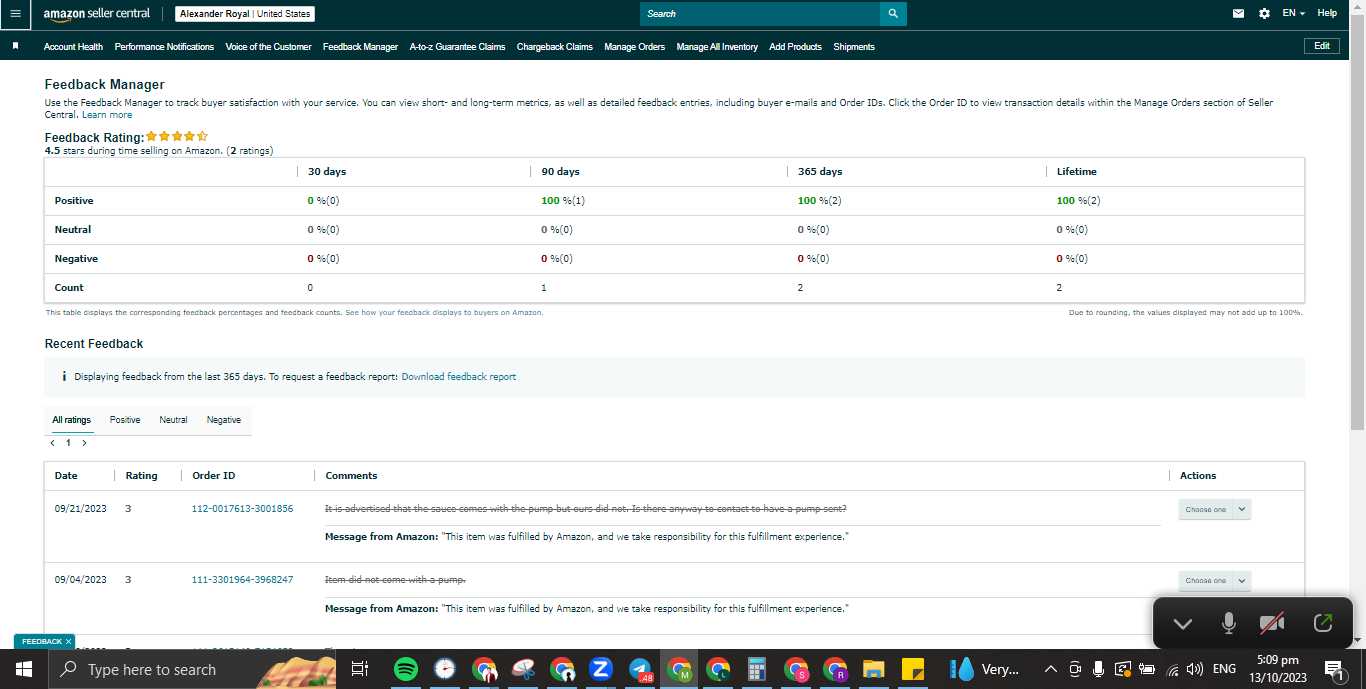The height and width of the screenshot is (689, 1366).
Task: Go to Manage All Inventory
Action: pyautogui.click(x=717, y=47)
